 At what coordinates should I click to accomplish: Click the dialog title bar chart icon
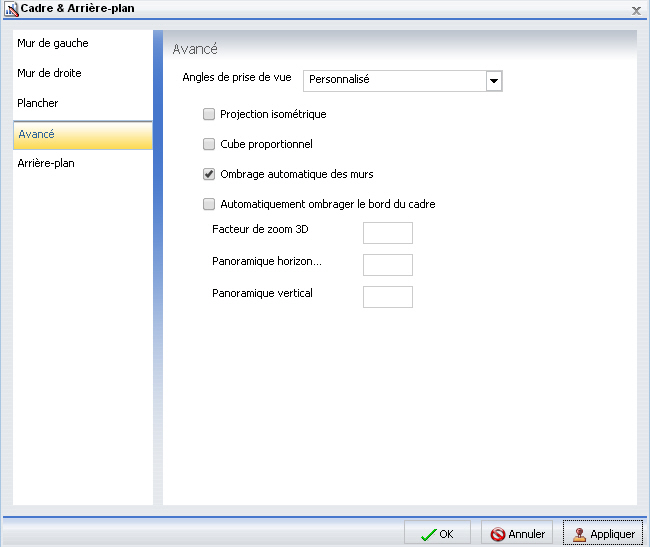point(11,9)
